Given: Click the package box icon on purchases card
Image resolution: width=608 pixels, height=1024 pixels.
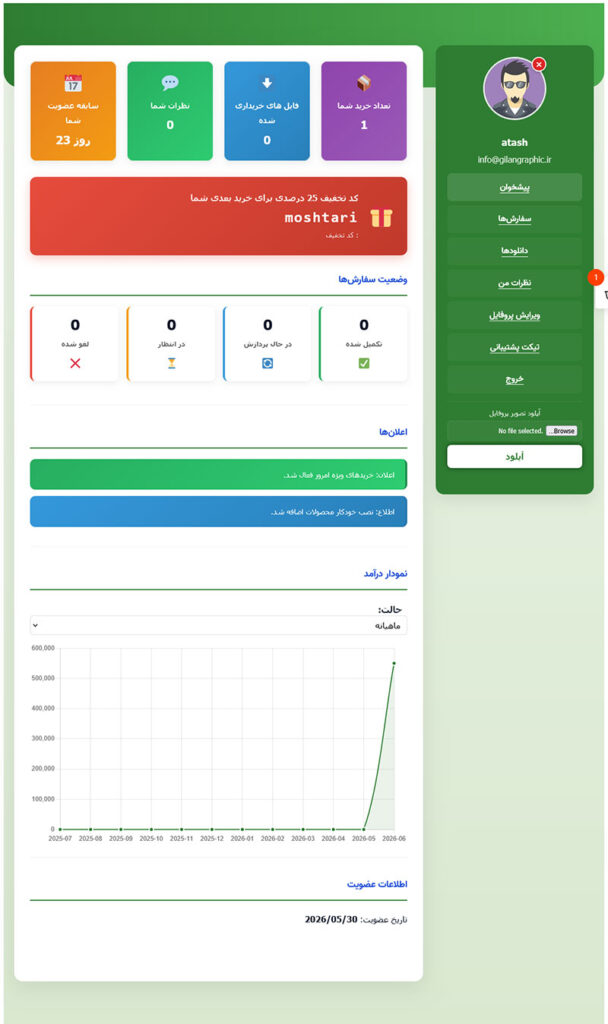Looking at the screenshot, I should [364, 83].
